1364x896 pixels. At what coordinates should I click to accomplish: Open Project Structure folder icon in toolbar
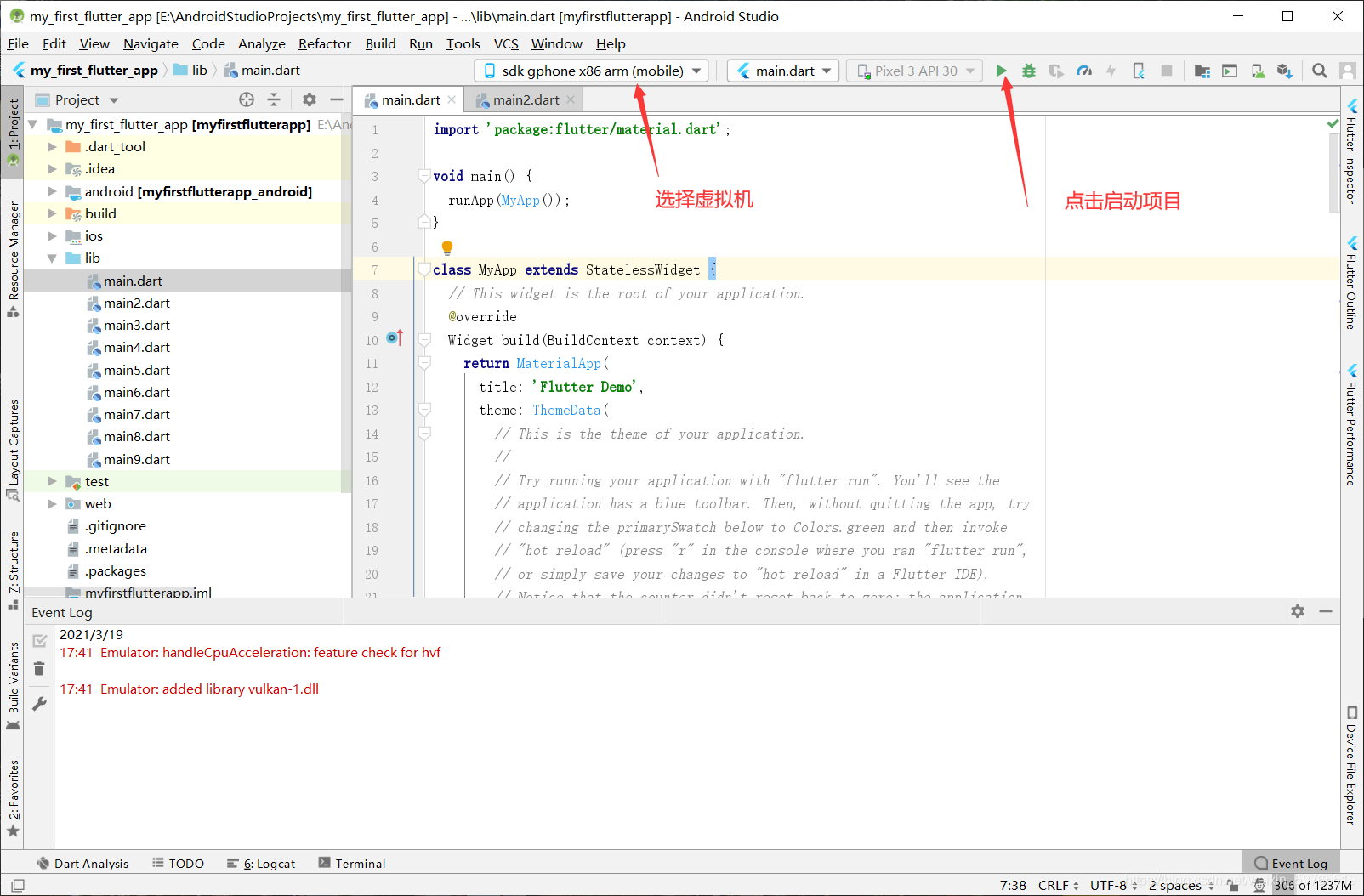[x=1202, y=71]
